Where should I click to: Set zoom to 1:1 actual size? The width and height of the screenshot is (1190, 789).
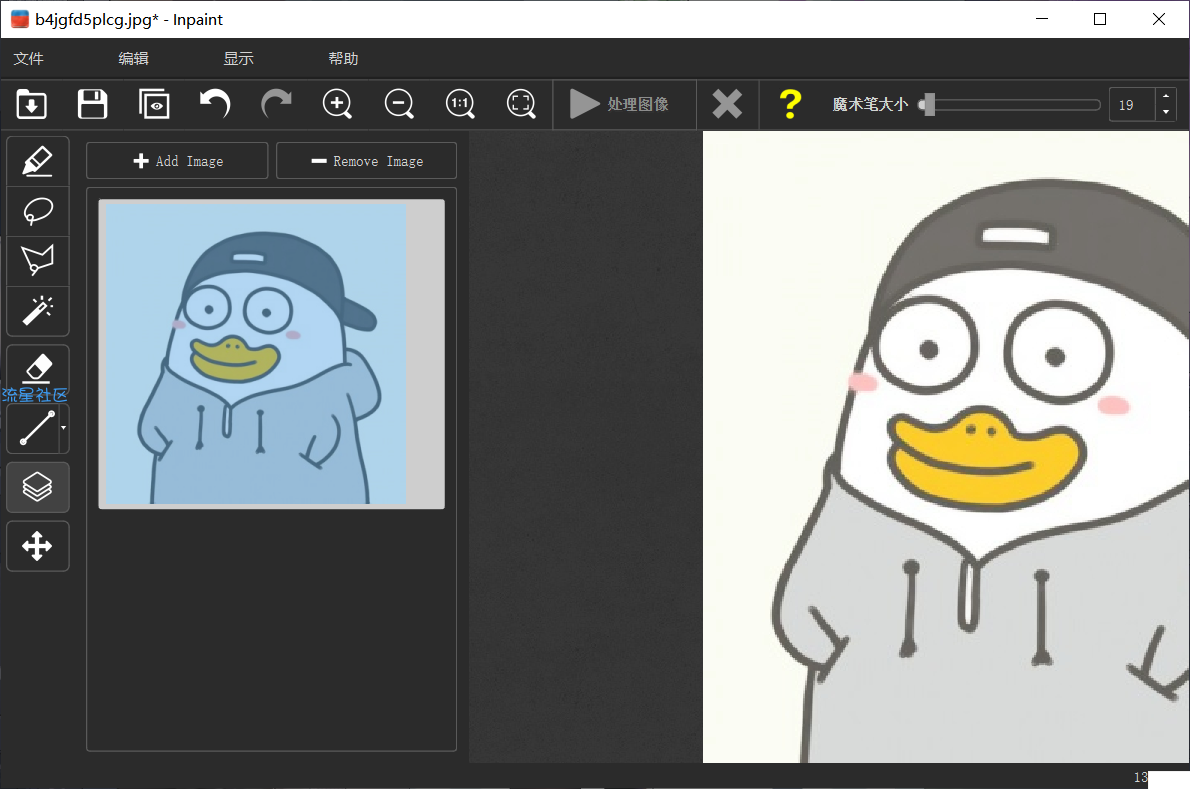click(x=460, y=104)
